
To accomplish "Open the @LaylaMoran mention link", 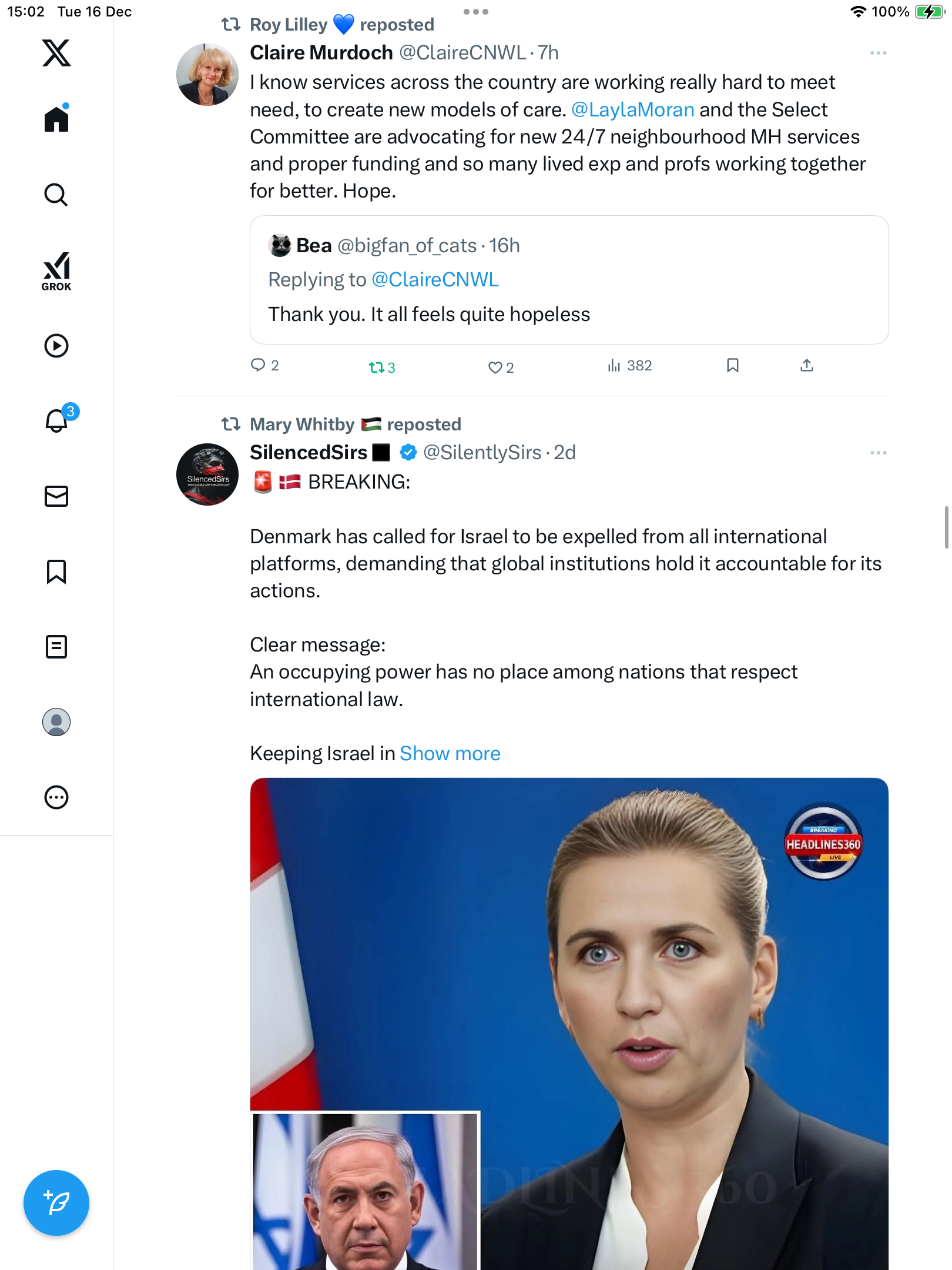I will 633,110.
